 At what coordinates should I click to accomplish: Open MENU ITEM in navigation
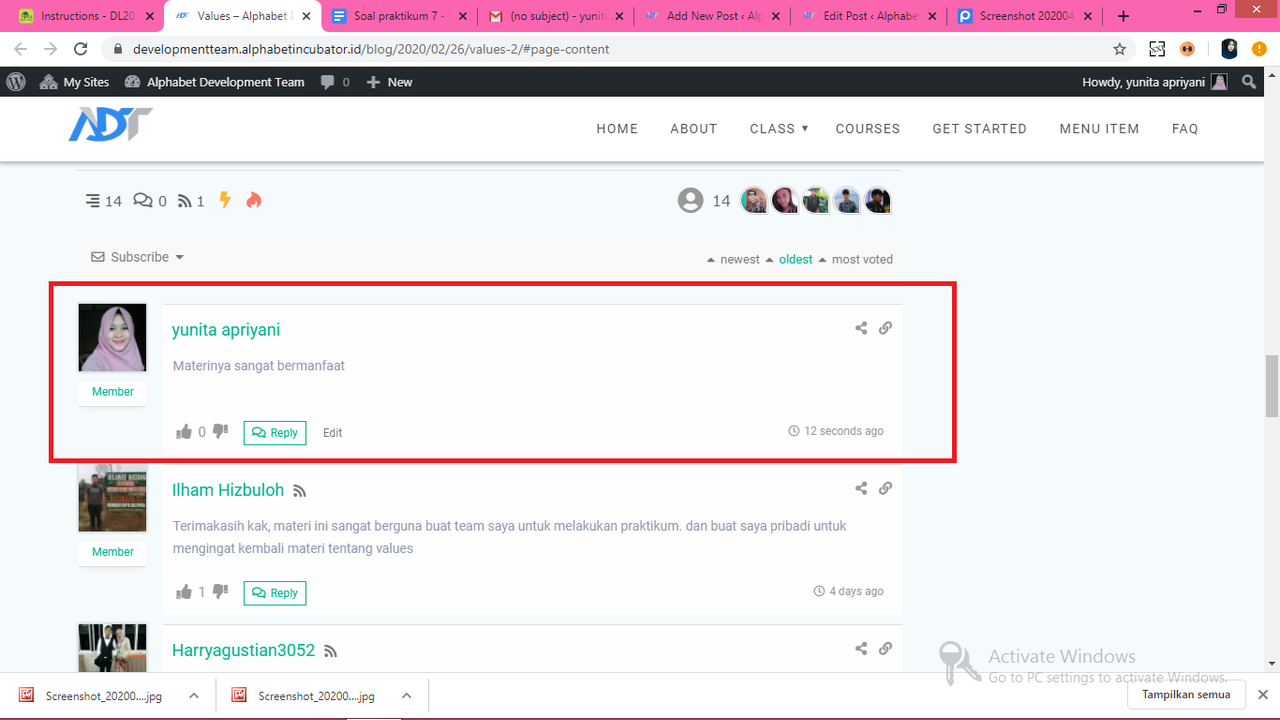pos(1099,129)
